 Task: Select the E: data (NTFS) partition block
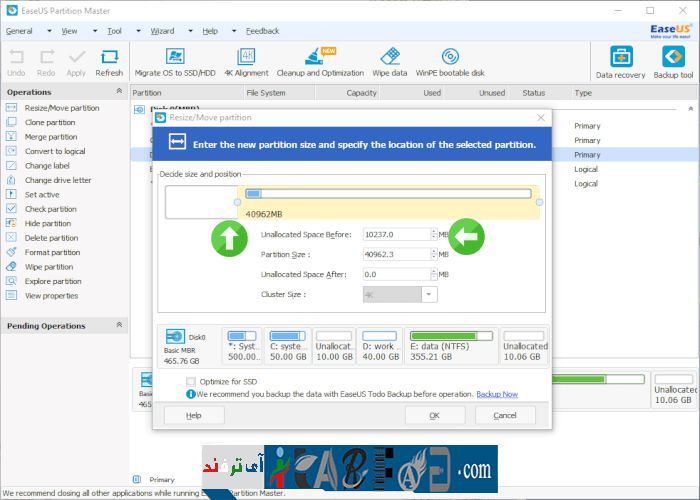click(451, 346)
